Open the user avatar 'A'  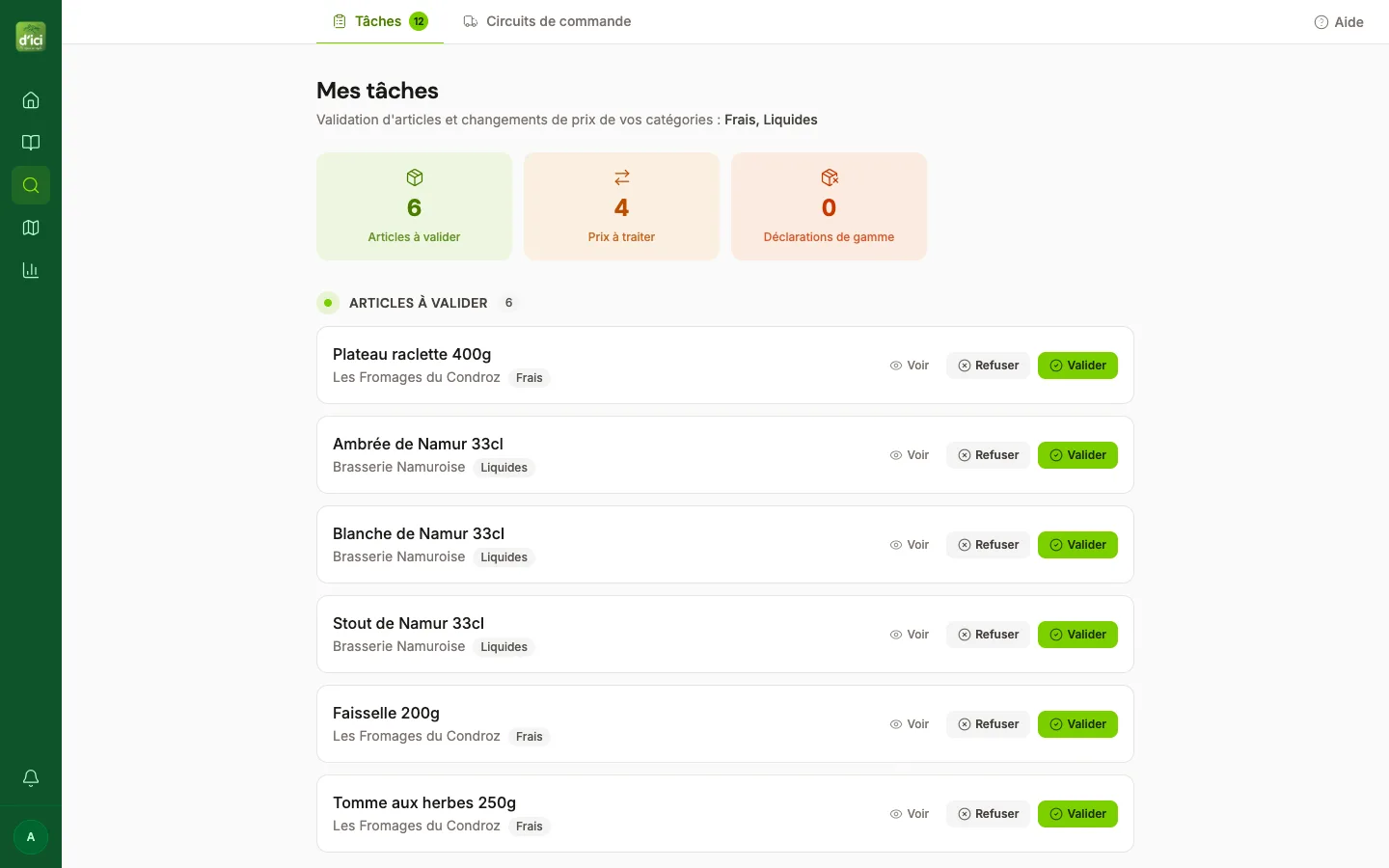point(31,837)
